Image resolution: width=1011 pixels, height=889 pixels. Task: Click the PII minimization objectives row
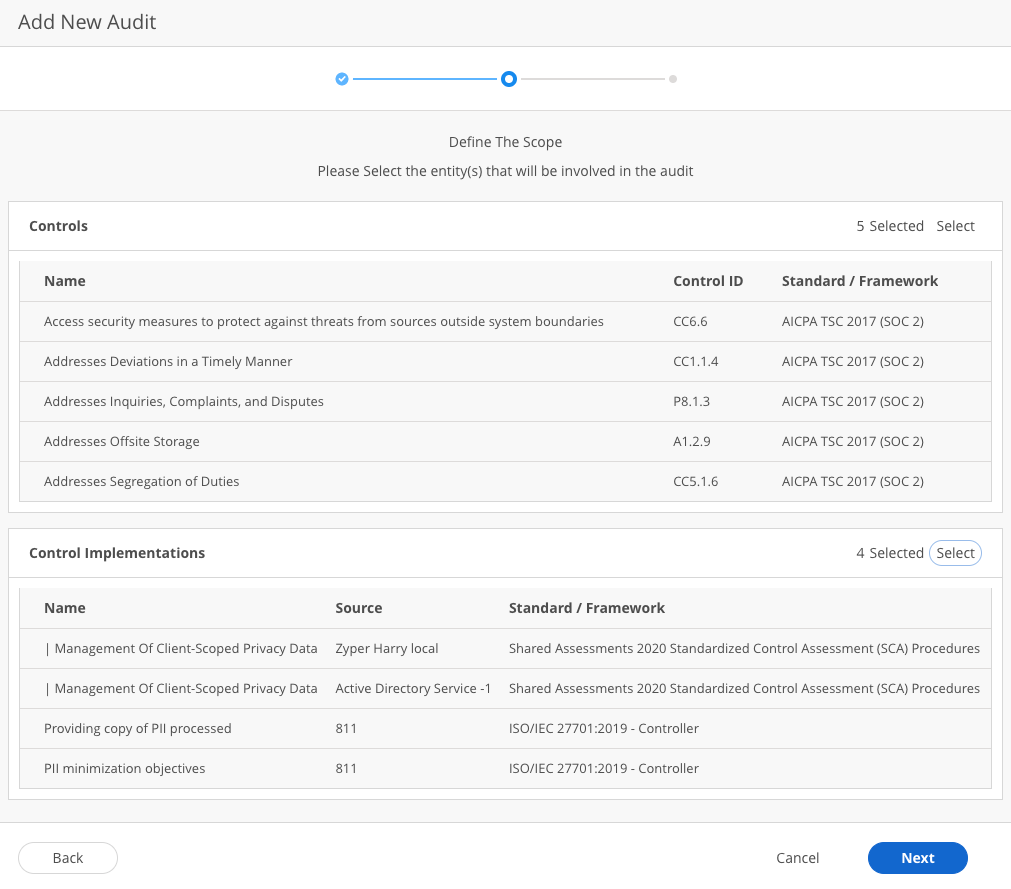coord(505,769)
